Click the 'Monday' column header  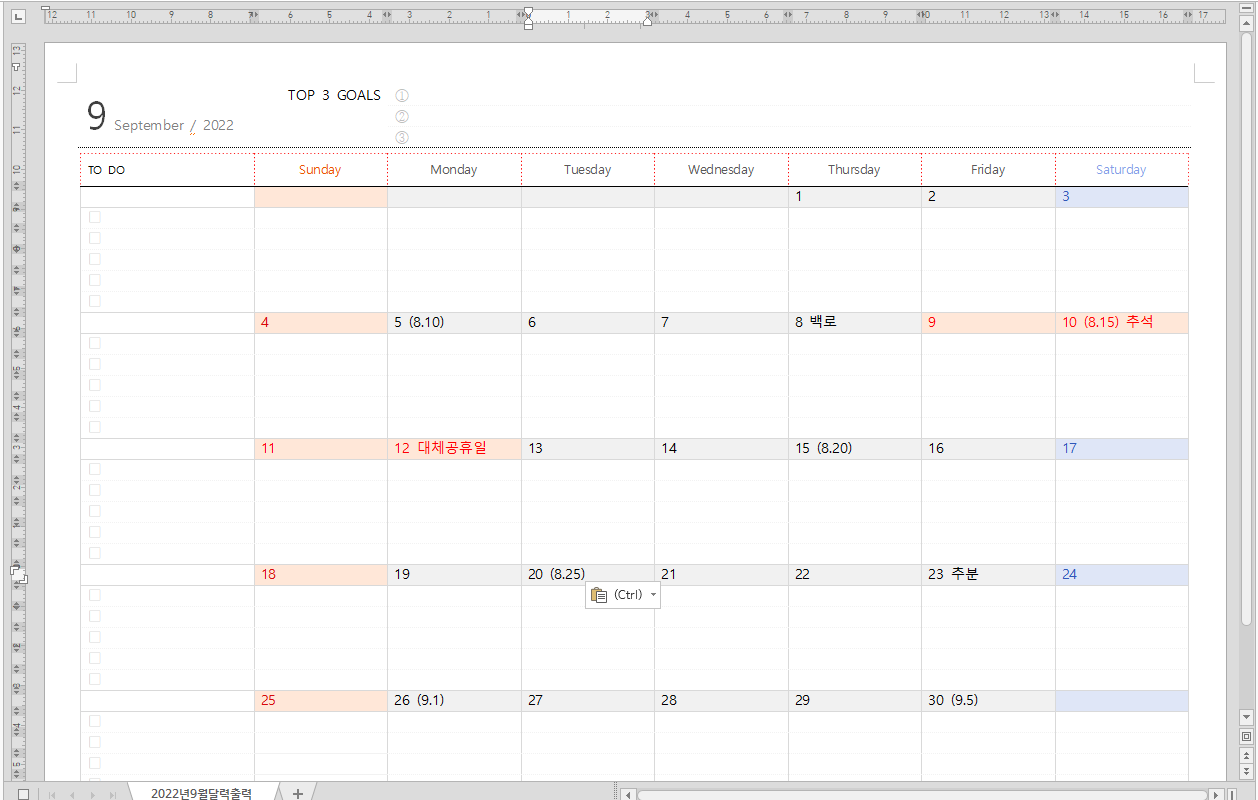454,170
